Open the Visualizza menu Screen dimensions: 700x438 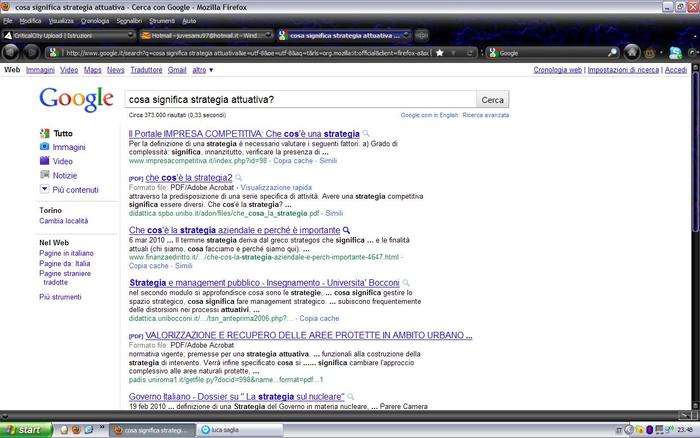coord(61,21)
